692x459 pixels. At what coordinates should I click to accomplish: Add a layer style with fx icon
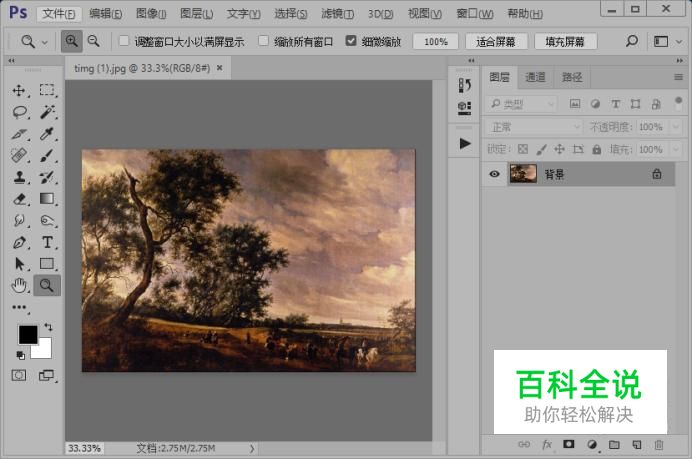547,444
